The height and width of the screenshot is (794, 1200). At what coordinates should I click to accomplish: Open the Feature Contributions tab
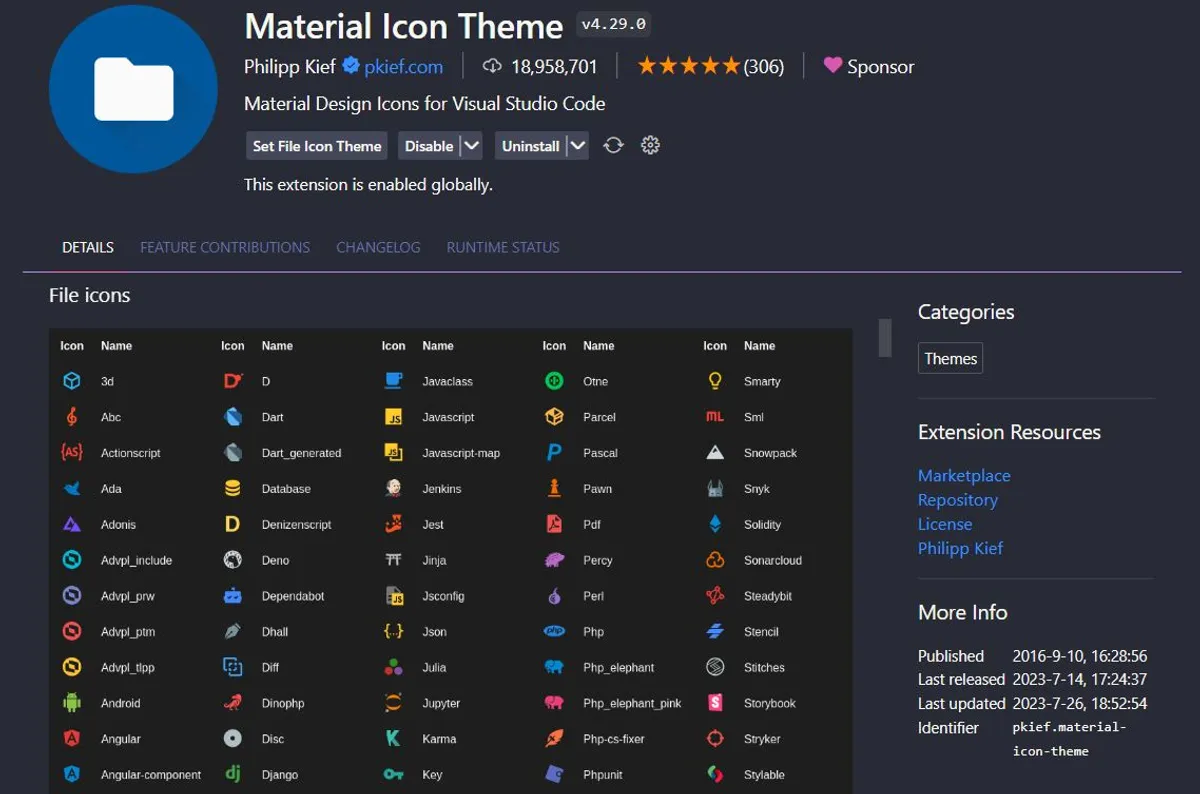tap(225, 247)
